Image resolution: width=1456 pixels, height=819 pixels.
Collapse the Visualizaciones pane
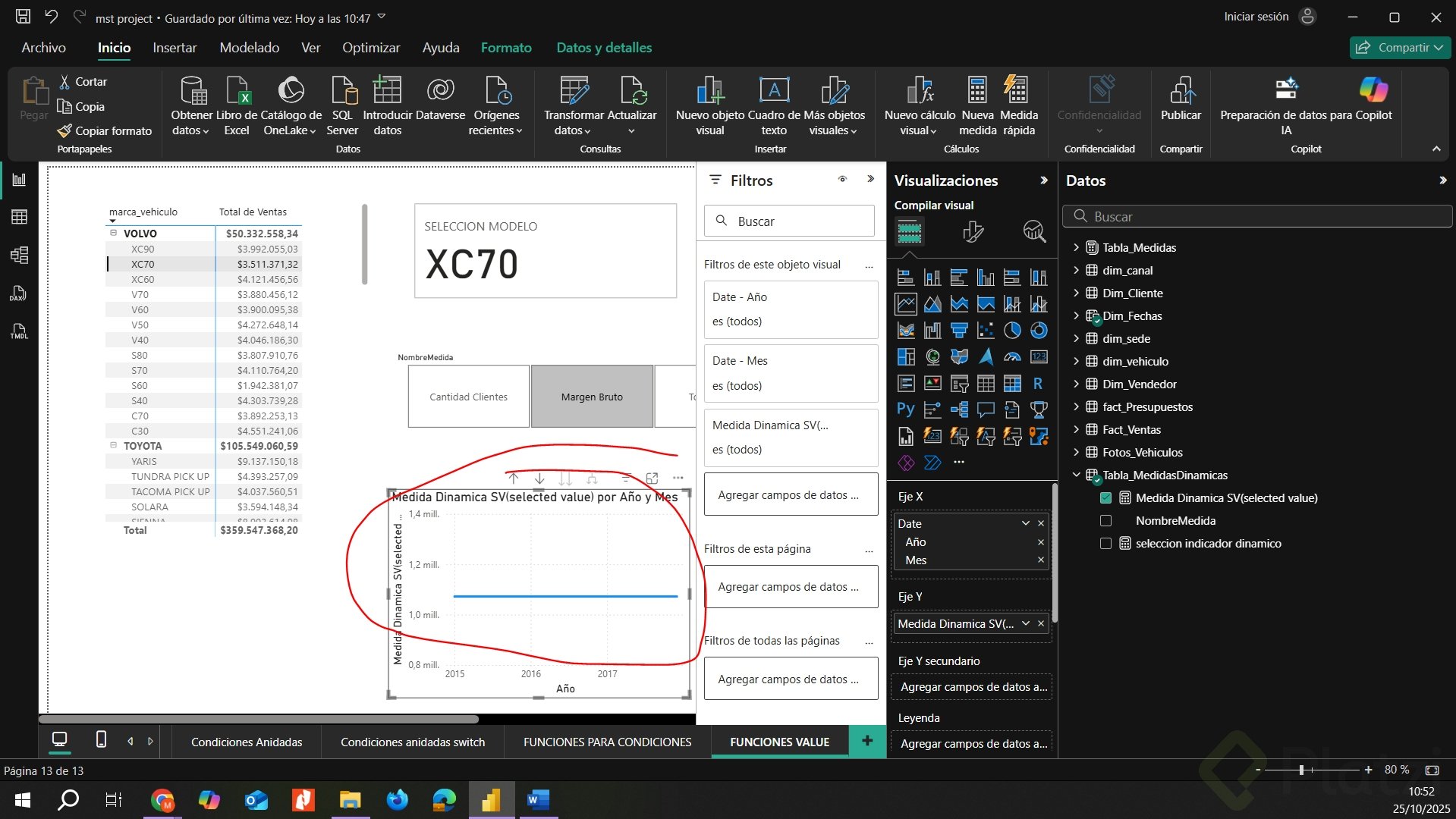click(1044, 180)
